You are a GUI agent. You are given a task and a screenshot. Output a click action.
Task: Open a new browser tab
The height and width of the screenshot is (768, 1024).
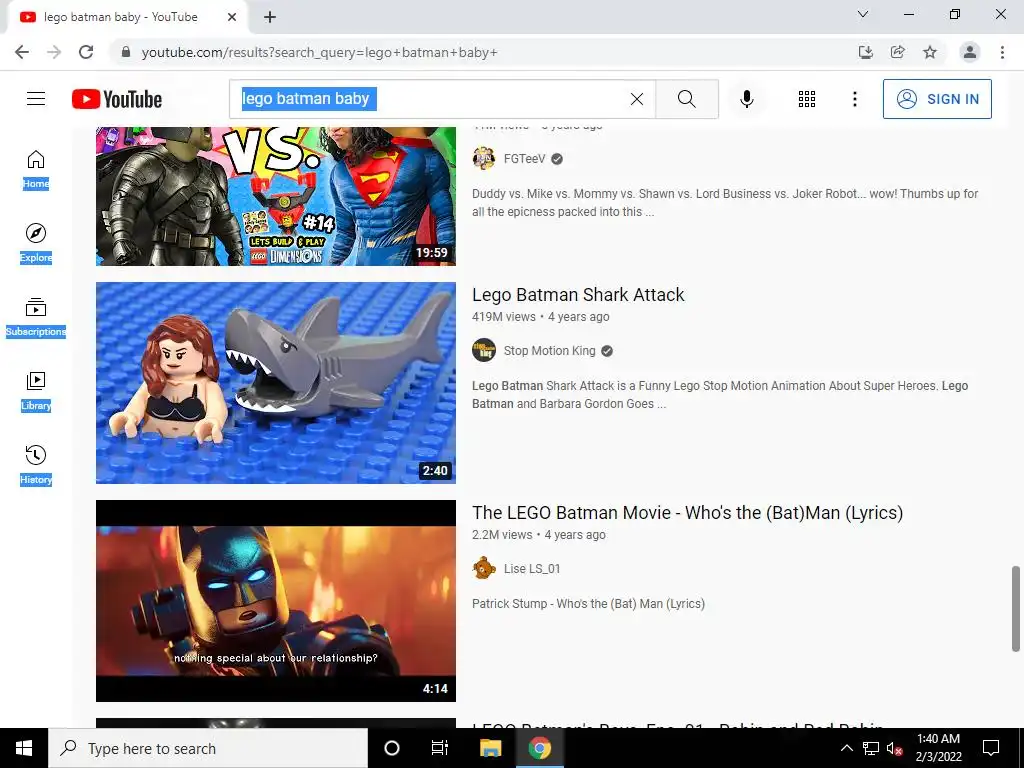point(270,17)
